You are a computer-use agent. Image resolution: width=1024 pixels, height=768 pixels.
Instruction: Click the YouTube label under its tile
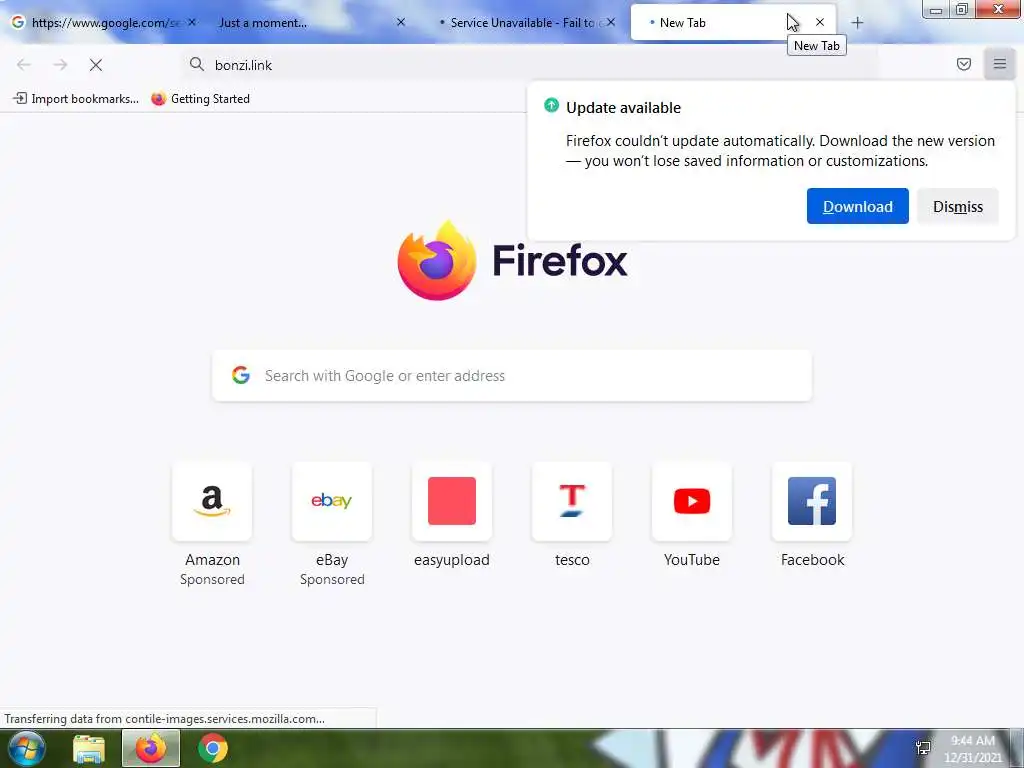point(692,560)
